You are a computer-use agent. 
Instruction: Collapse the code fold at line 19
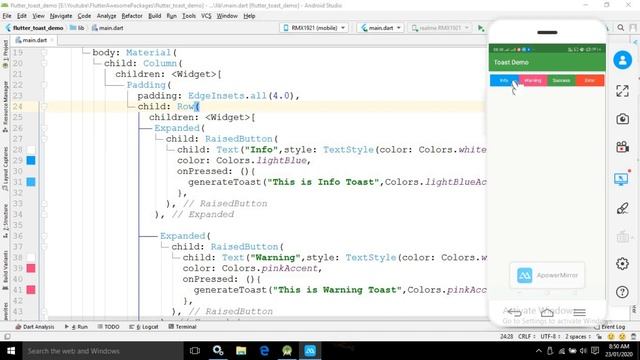[44, 53]
